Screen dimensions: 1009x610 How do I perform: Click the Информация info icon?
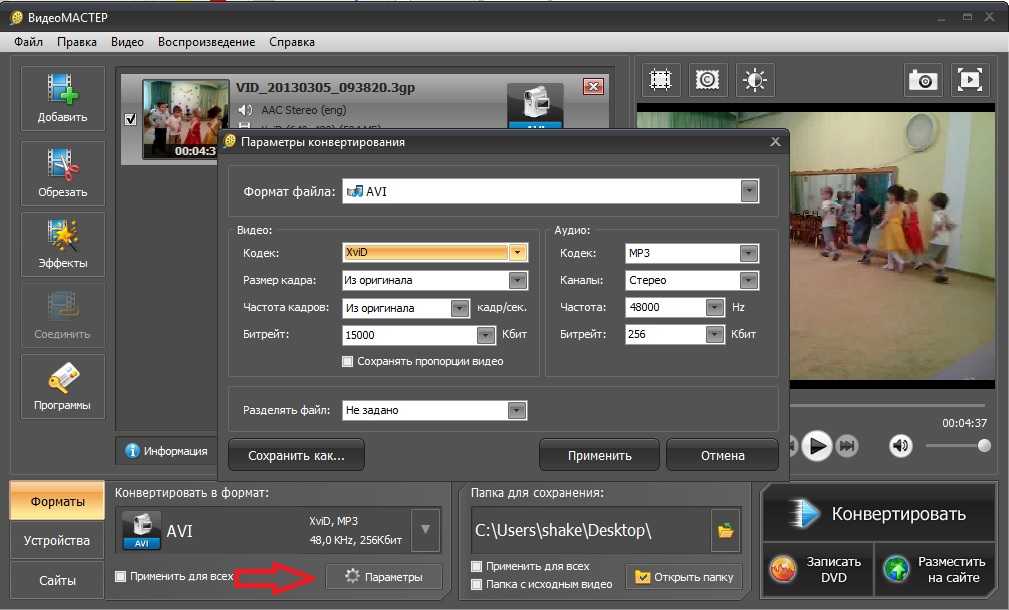coord(133,451)
